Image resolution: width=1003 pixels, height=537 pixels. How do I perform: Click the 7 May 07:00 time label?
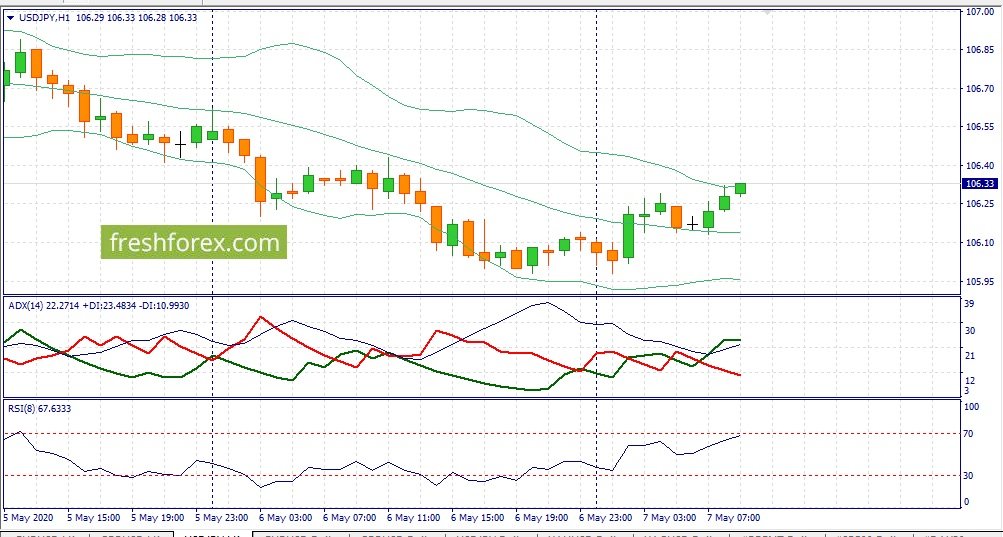click(734, 517)
